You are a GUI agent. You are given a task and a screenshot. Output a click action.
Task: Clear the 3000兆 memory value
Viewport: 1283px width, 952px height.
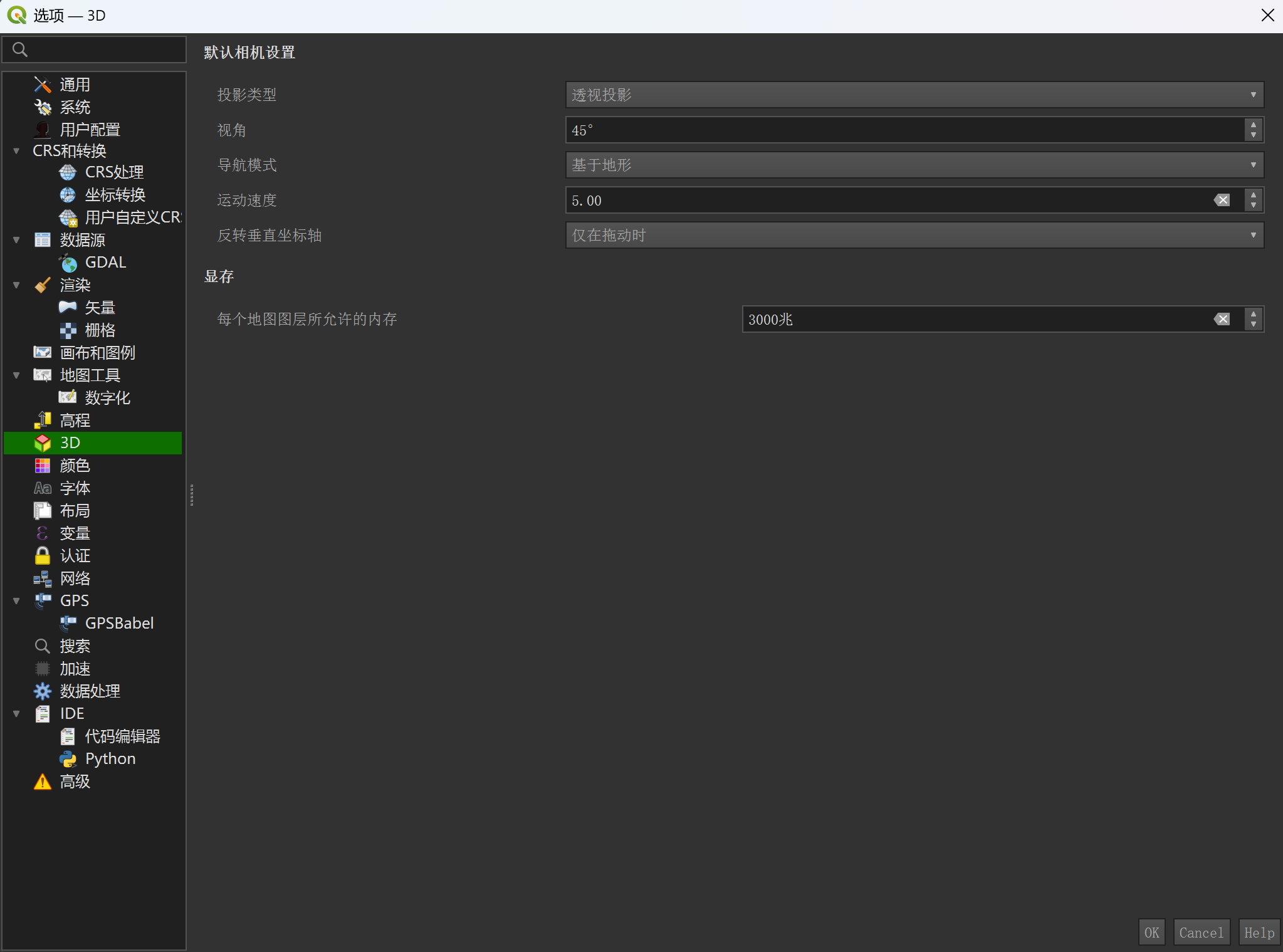[1222, 319]
